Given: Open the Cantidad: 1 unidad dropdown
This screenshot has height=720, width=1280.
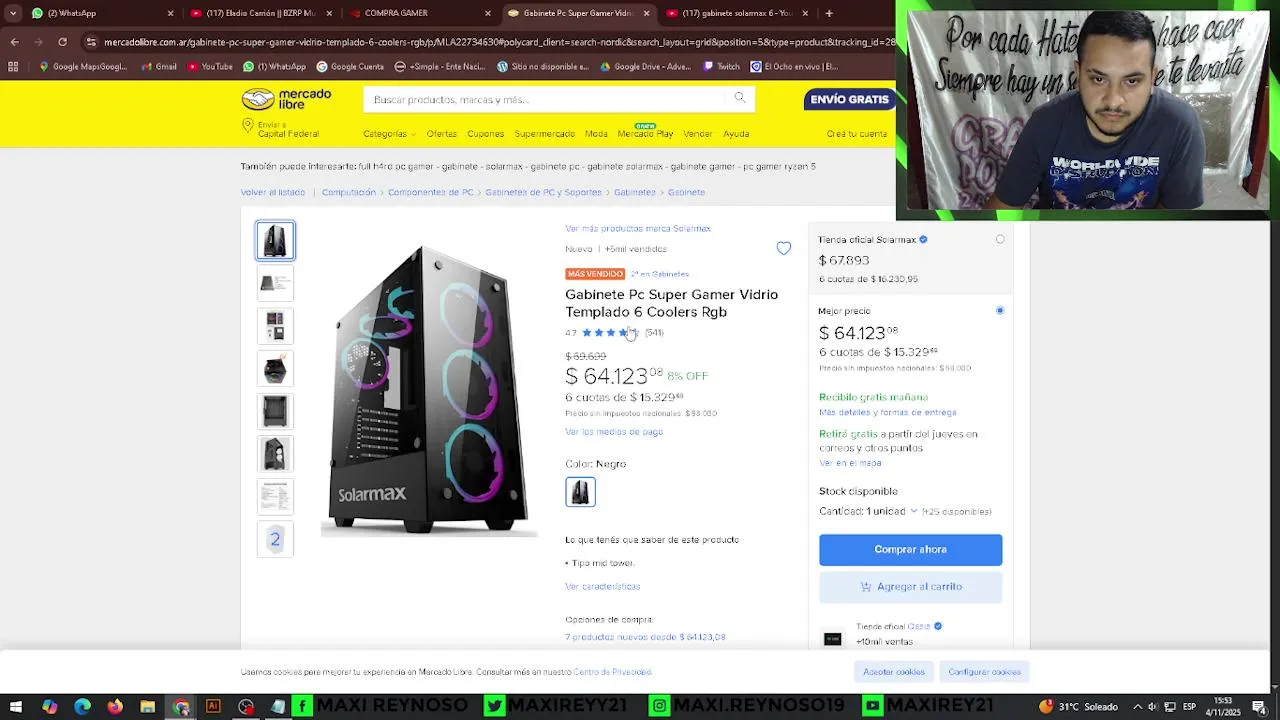Looking at the screenshot, I should pos(868,511).
